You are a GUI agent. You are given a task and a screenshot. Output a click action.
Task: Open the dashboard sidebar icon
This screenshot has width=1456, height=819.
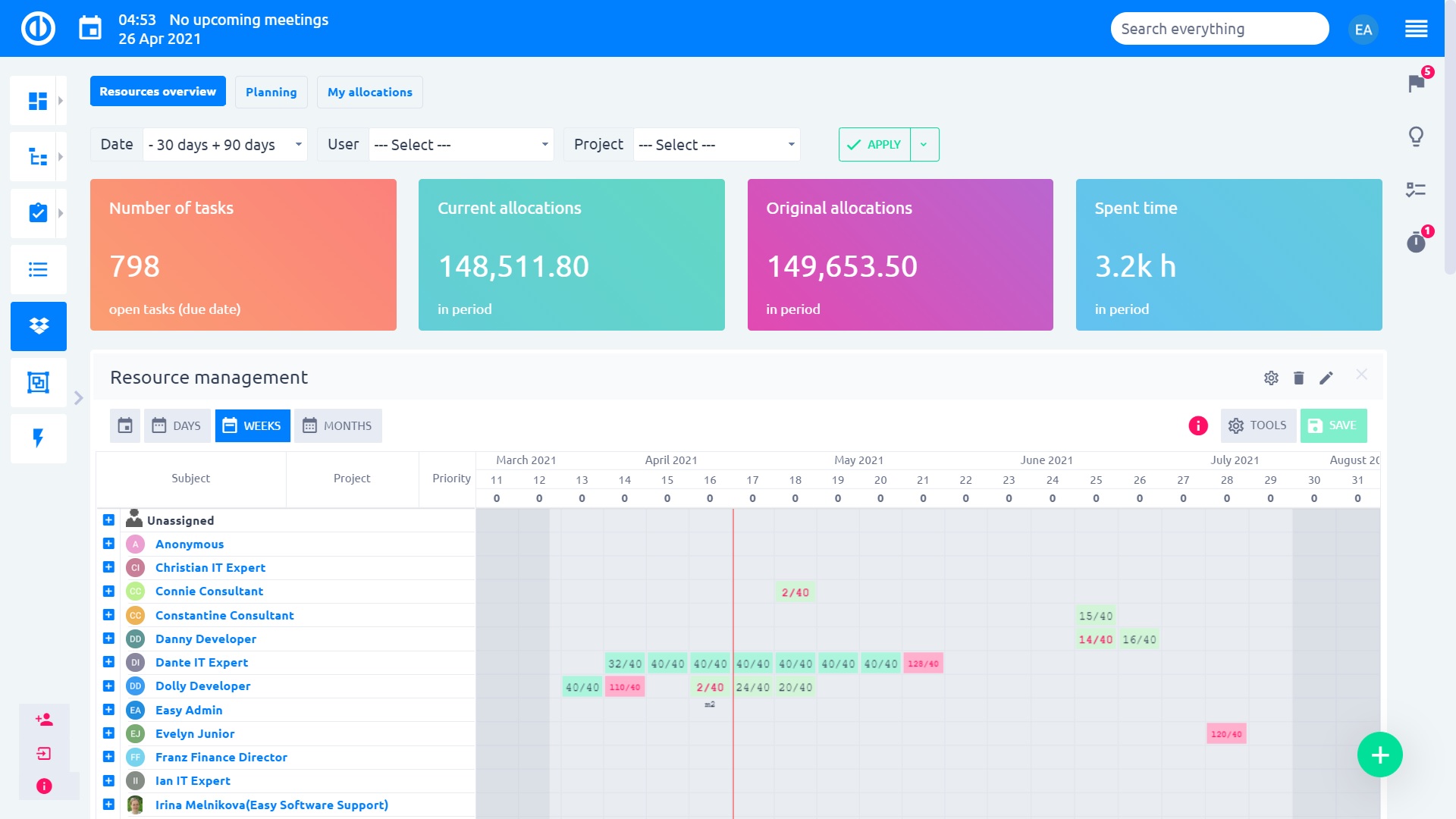[37, 100]
